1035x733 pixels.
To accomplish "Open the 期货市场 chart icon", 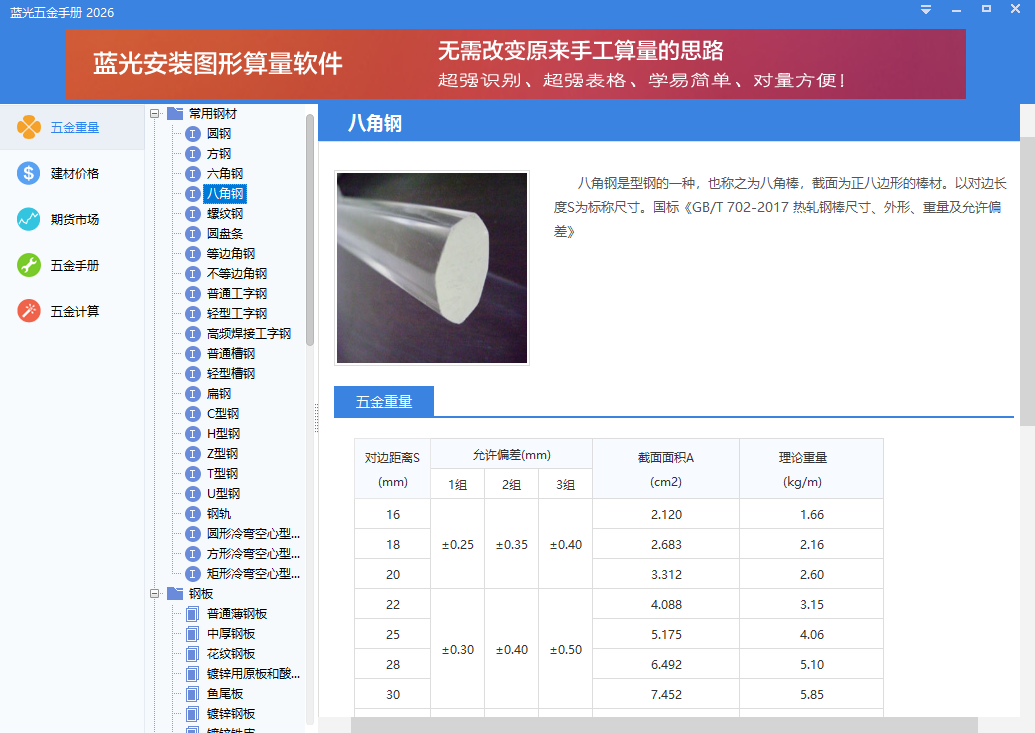I will coord(29,219).
